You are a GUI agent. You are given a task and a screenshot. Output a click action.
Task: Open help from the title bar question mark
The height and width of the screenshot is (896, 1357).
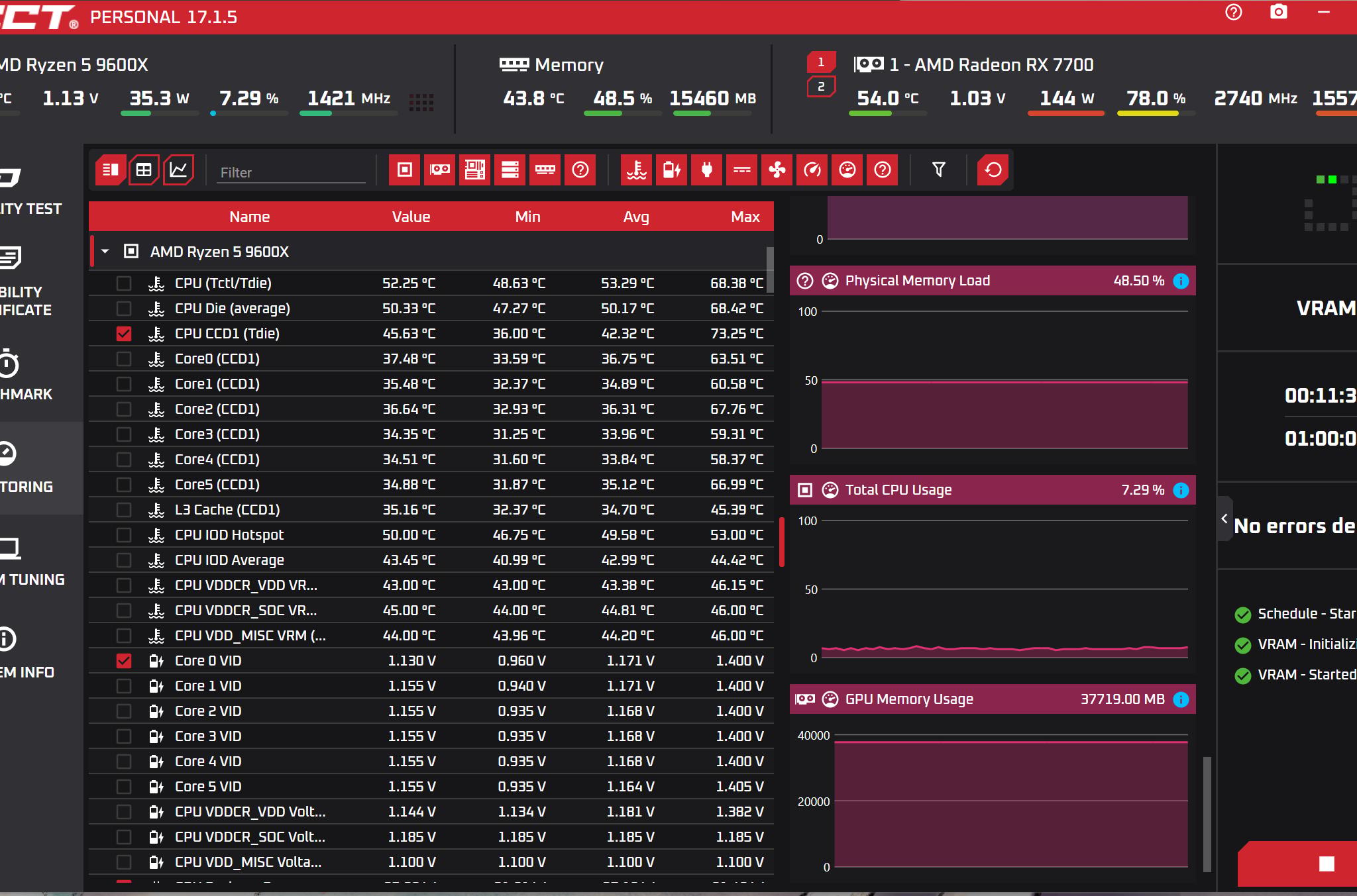(x=1233, y=13)
